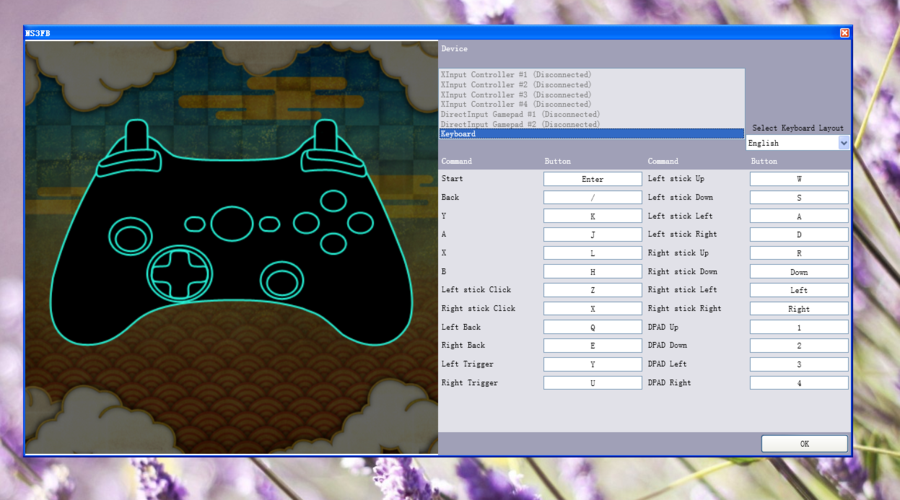Select the DPAD Right binding field
Viewport: 900px width, 500px height.
(x=799, y=383)
